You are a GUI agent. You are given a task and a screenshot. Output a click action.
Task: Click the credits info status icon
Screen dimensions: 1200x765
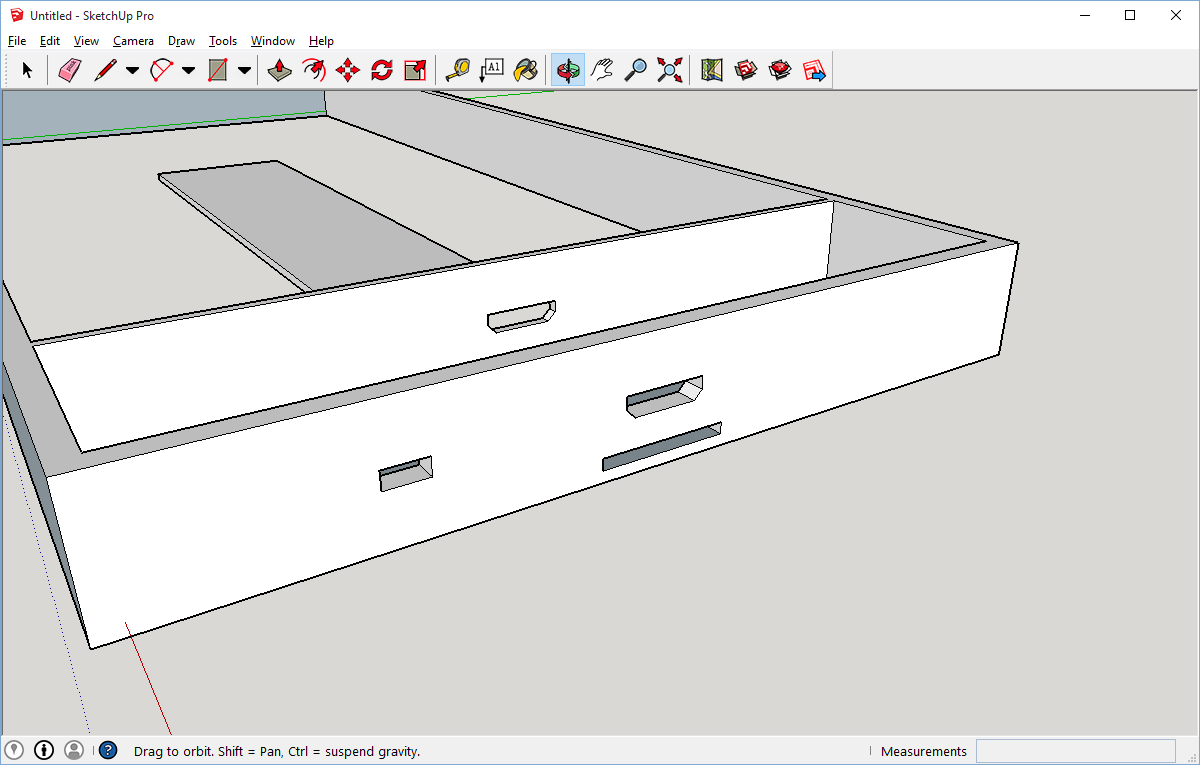pyautogui.click(x=44, y=750)
